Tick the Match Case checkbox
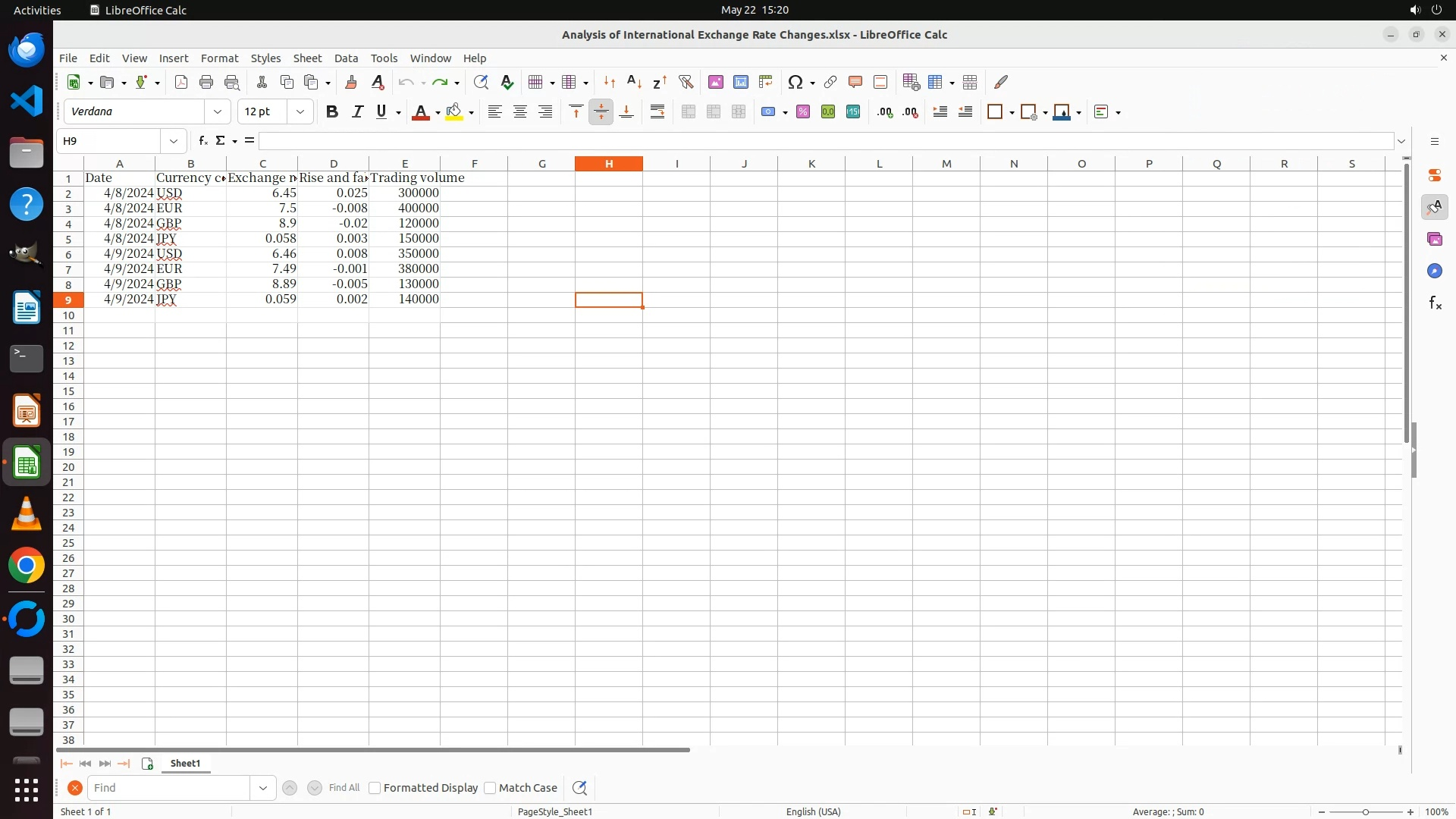Viewport: 1456px width, 819px height. (x=490, y=788)
